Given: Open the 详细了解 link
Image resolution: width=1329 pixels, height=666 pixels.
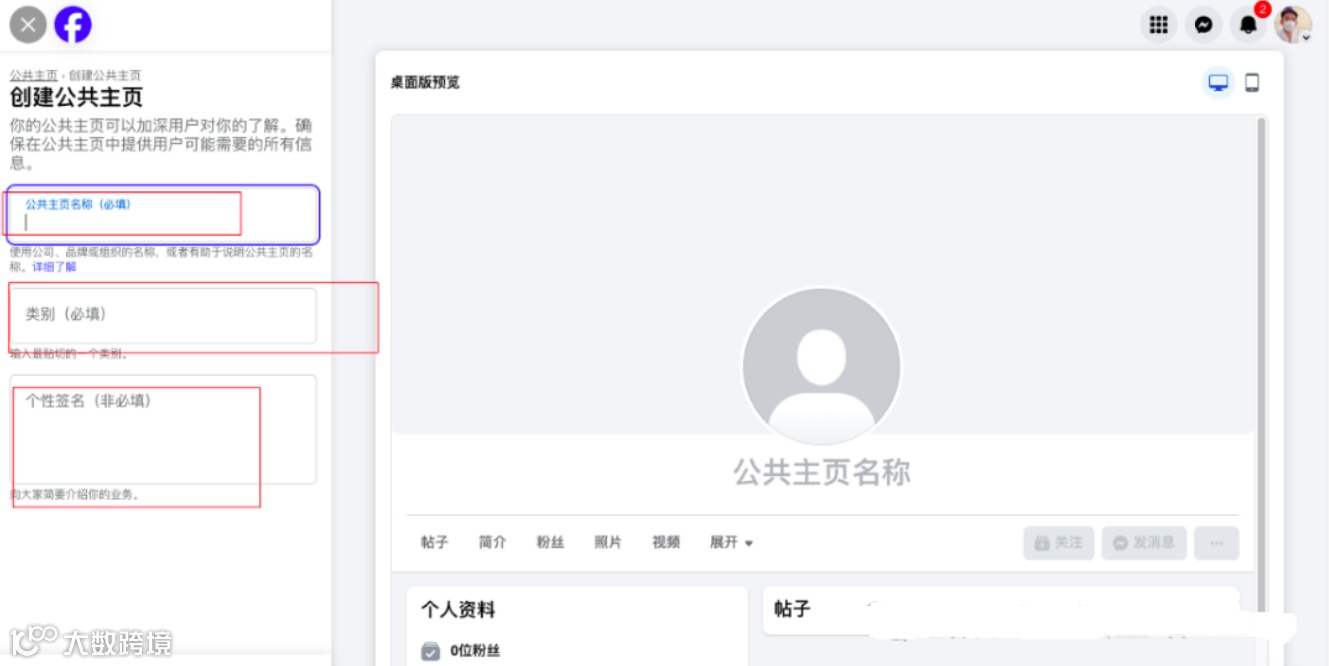Looking at the screenshot, I should (54, 267).
